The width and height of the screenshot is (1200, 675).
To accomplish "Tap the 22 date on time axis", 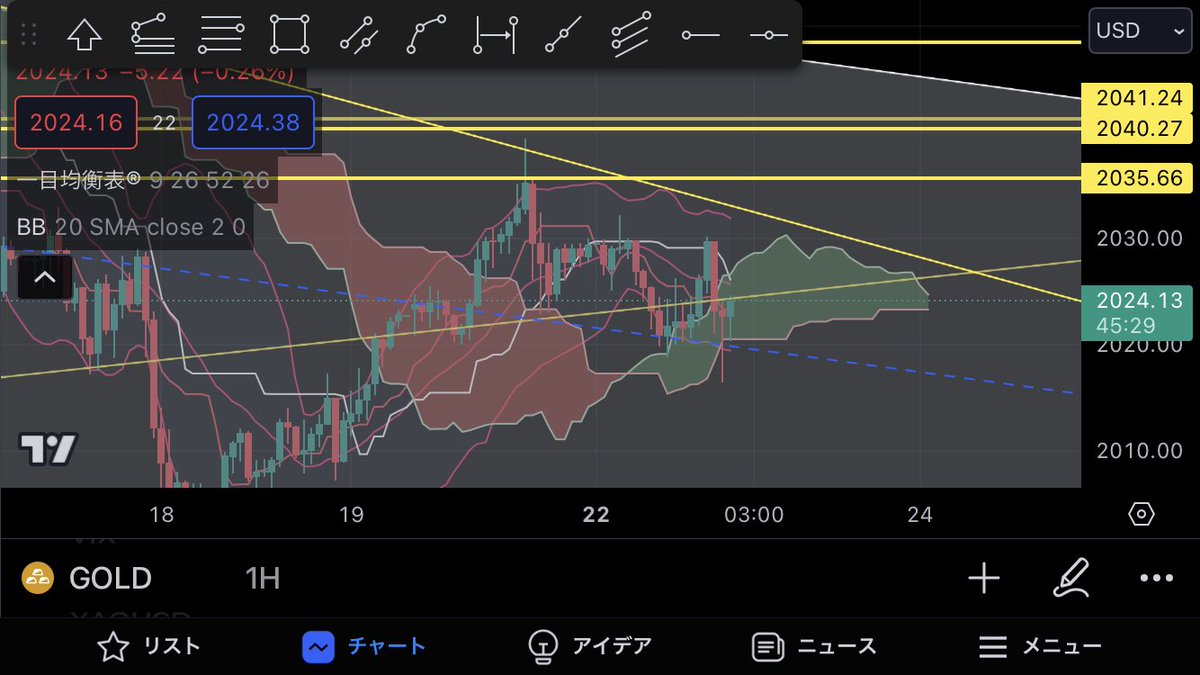I will 596,514.
